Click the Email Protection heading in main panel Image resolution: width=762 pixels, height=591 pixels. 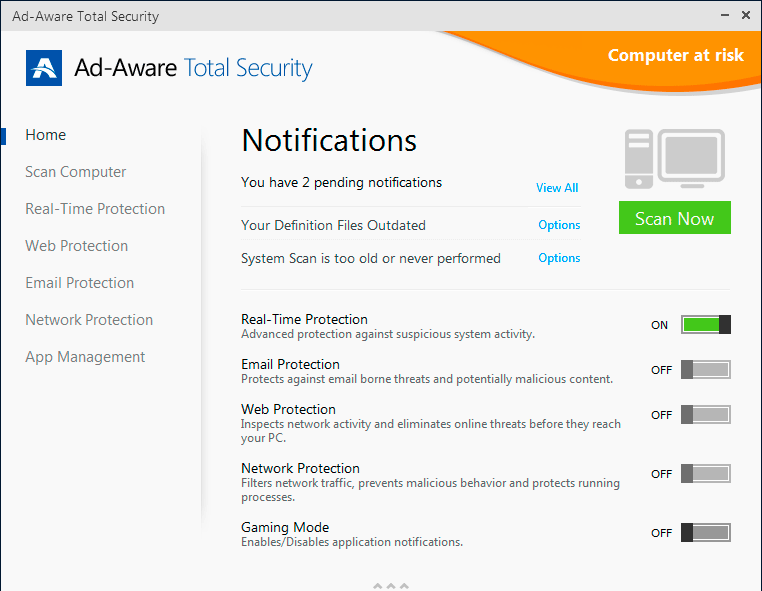[x=290, y=365]
